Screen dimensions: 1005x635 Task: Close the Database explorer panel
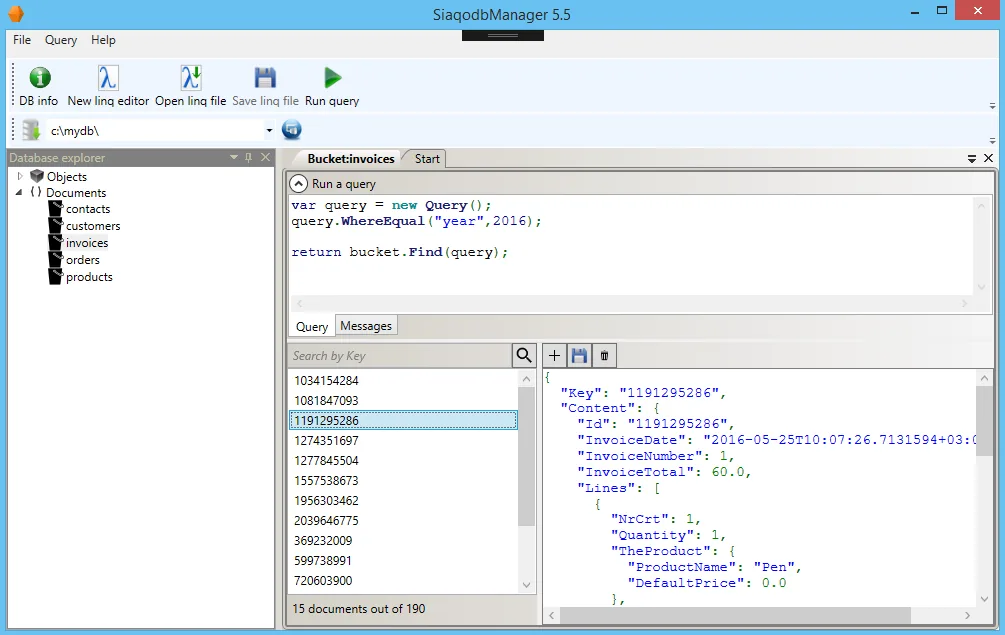[x=265, y=158]
